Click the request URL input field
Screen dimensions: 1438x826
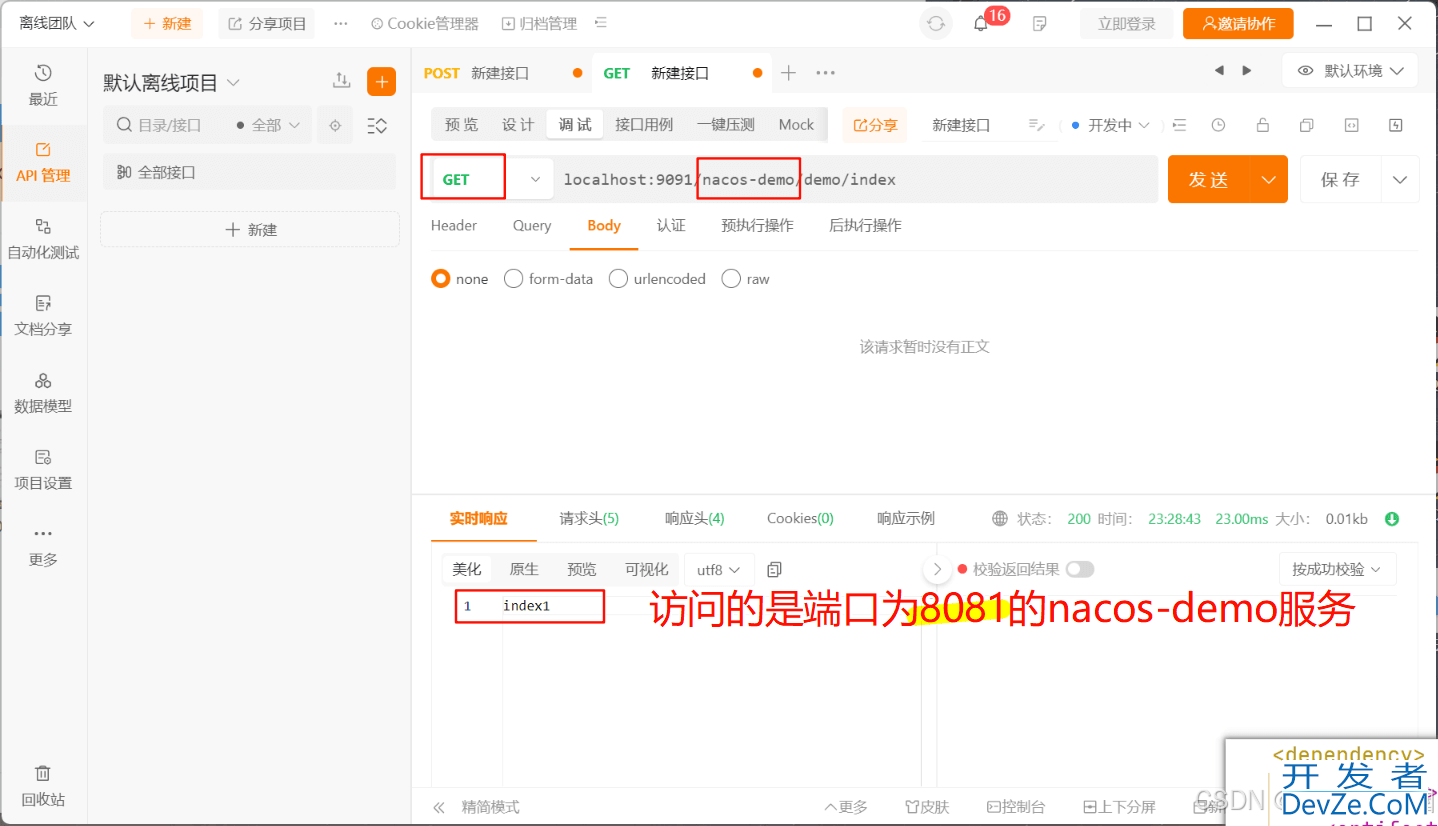pos(855,179)
